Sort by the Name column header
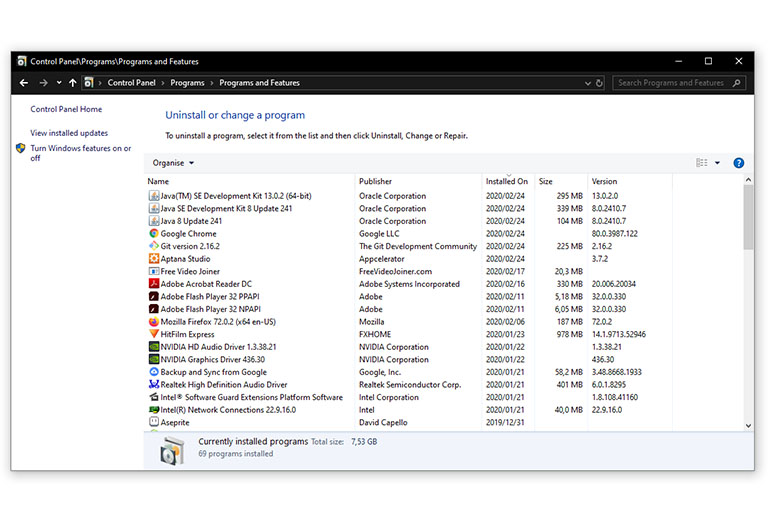The image size is (768, 512). (158, 181)
